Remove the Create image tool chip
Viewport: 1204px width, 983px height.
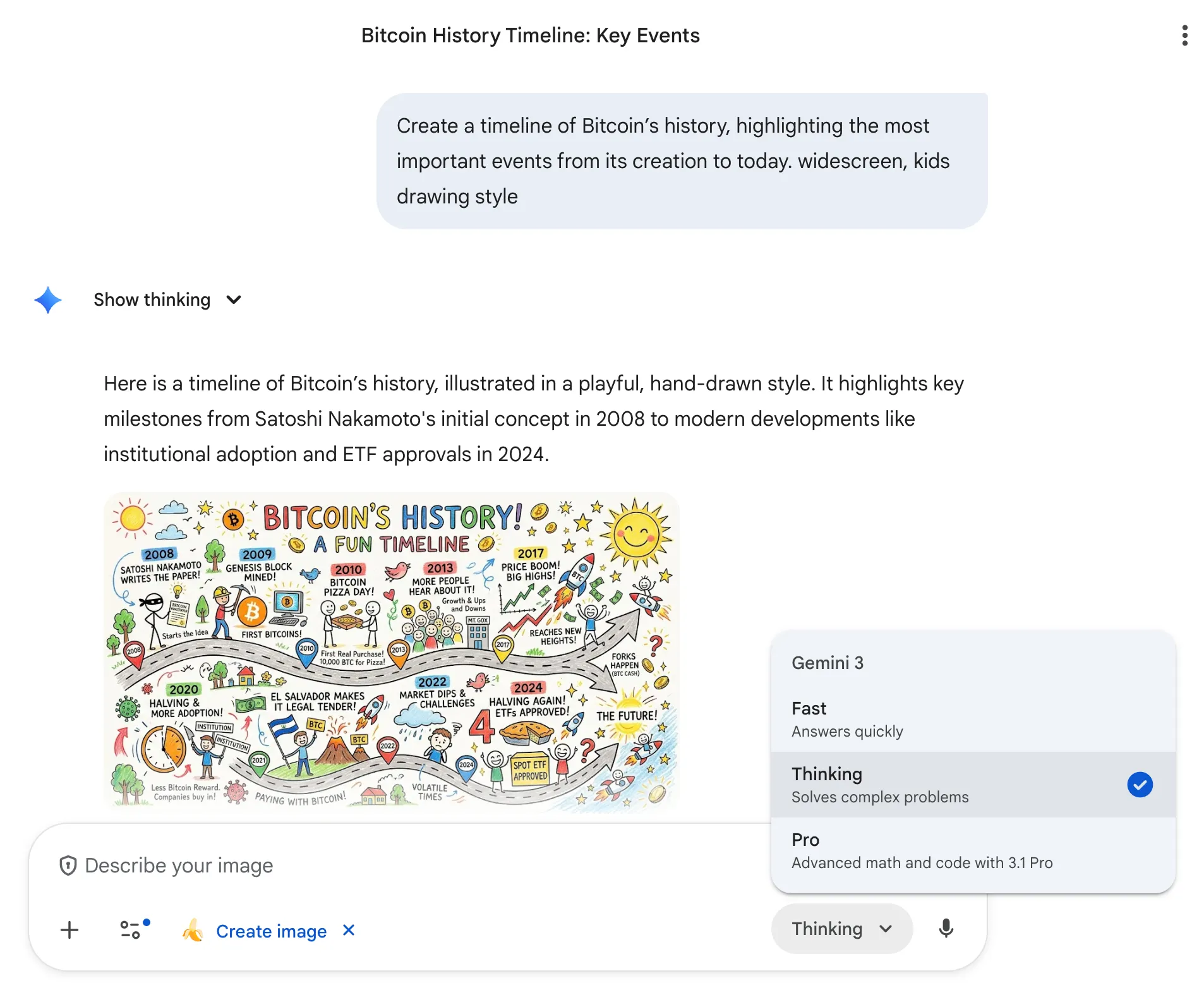pos(349,930)
